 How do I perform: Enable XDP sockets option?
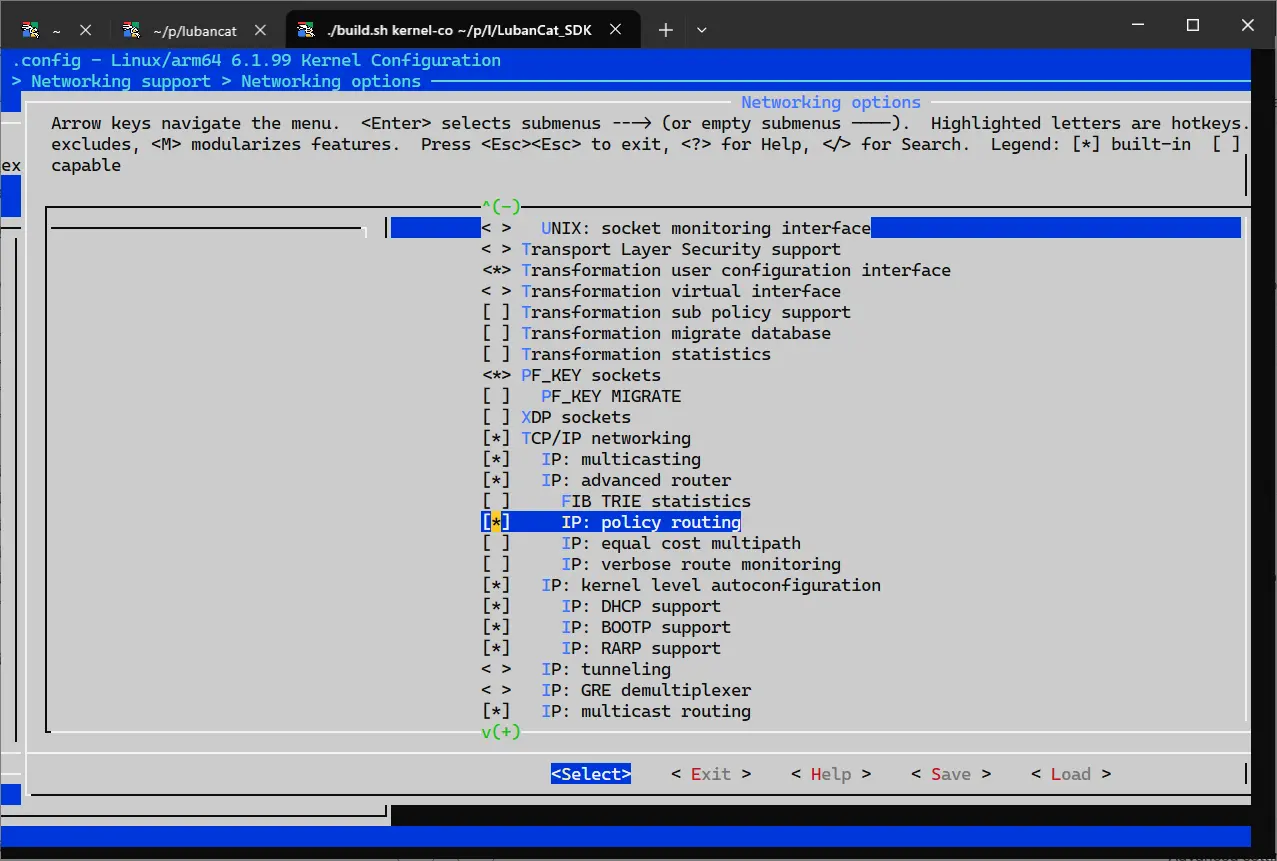(496, 418)
